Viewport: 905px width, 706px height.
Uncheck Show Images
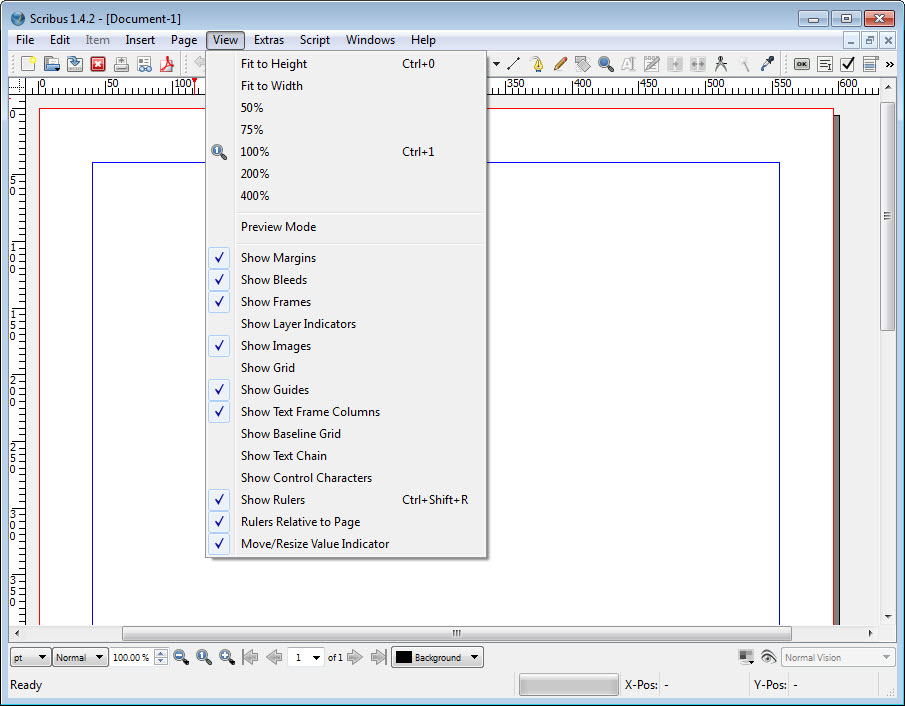(346, 345)
